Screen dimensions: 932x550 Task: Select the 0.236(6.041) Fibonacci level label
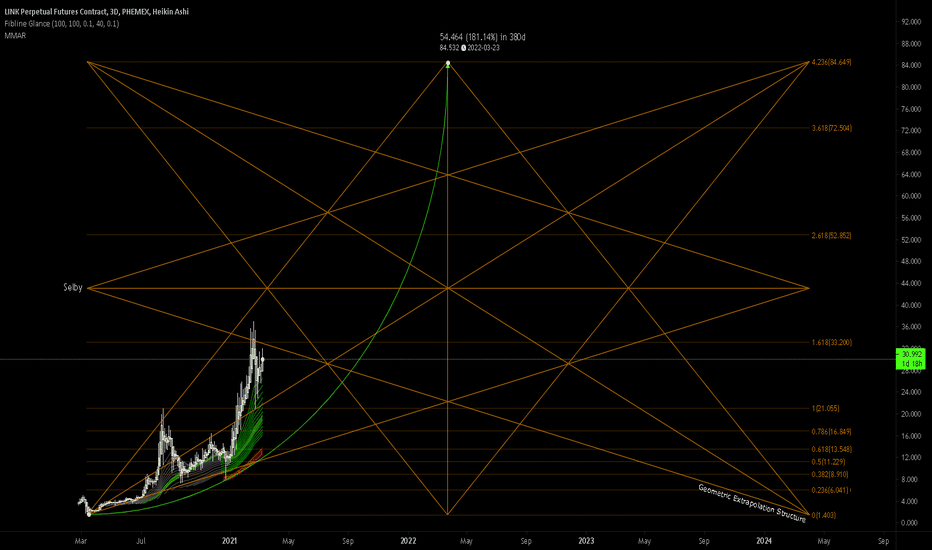tap(830, 491)
